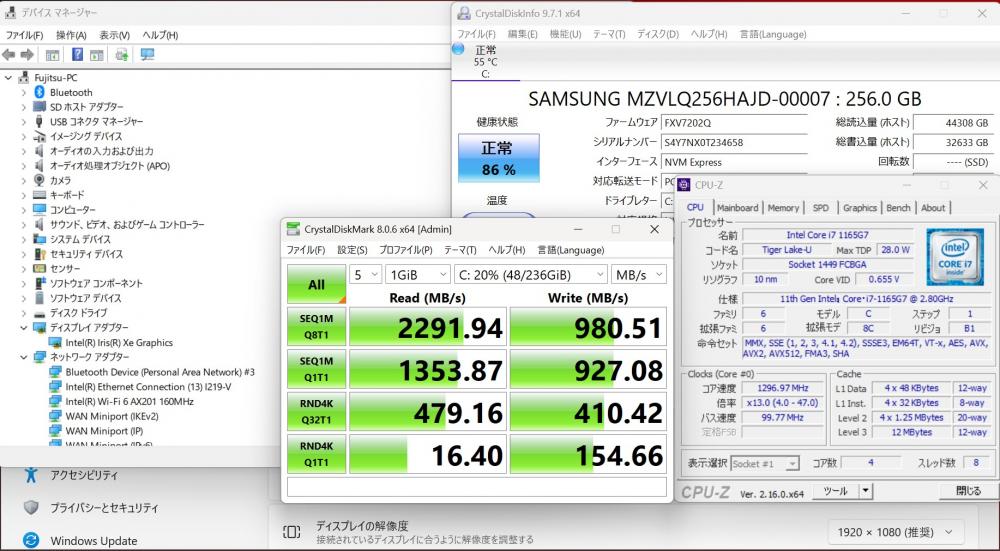
Task: Click the Socket #1 selection combo in CPU-Z
Action: 765,464
